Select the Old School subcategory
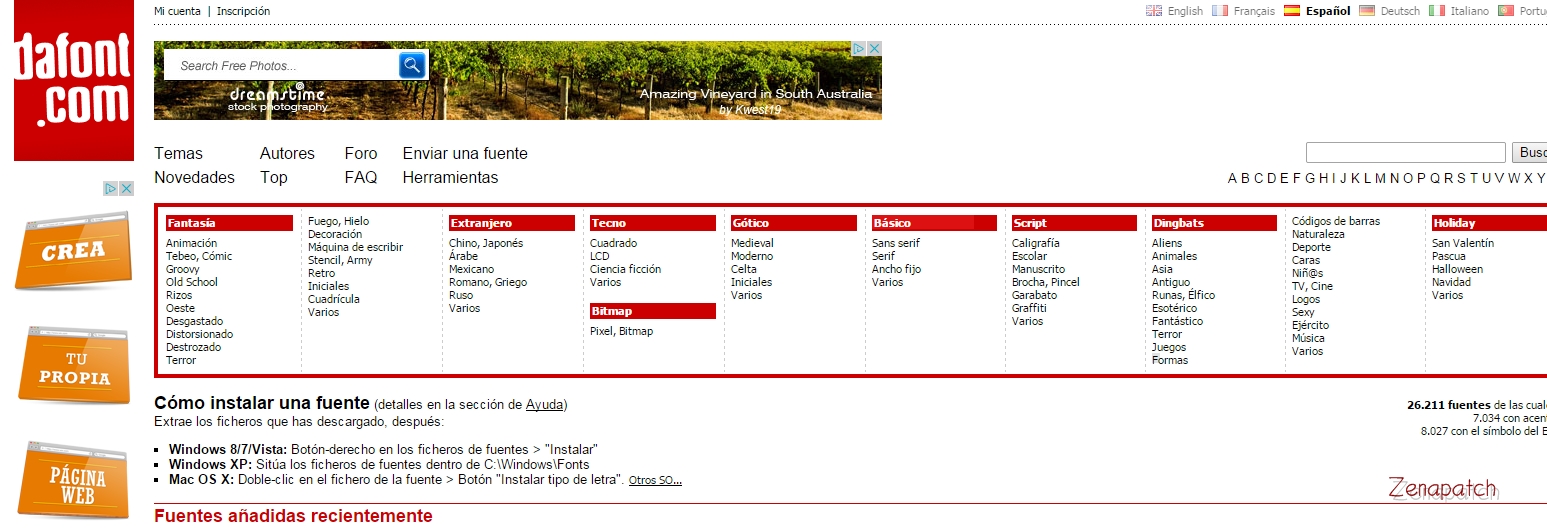The width and height of the screenshot is (1547, 528). coord(192,282)
